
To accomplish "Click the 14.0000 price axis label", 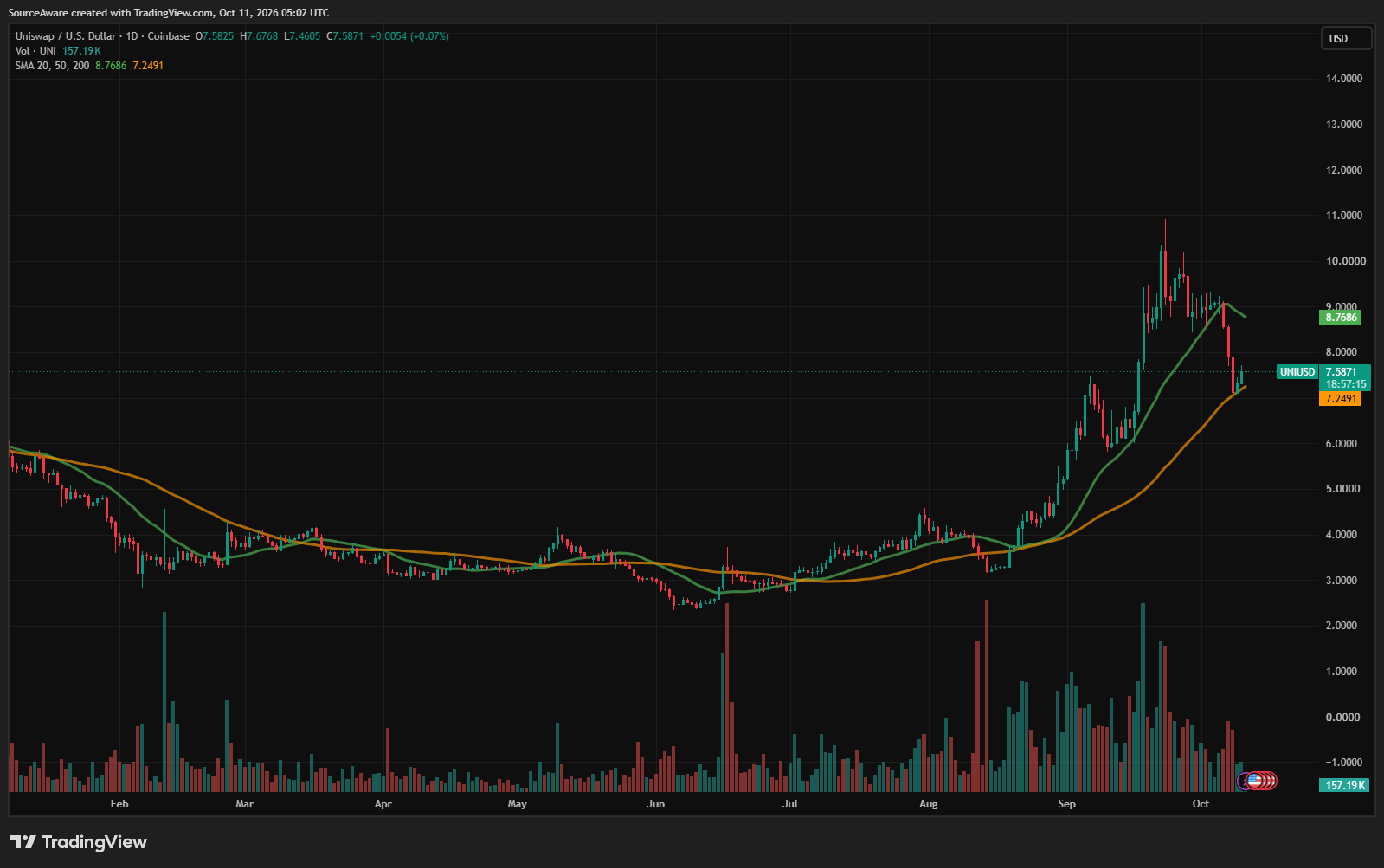I will point(1344,79).
